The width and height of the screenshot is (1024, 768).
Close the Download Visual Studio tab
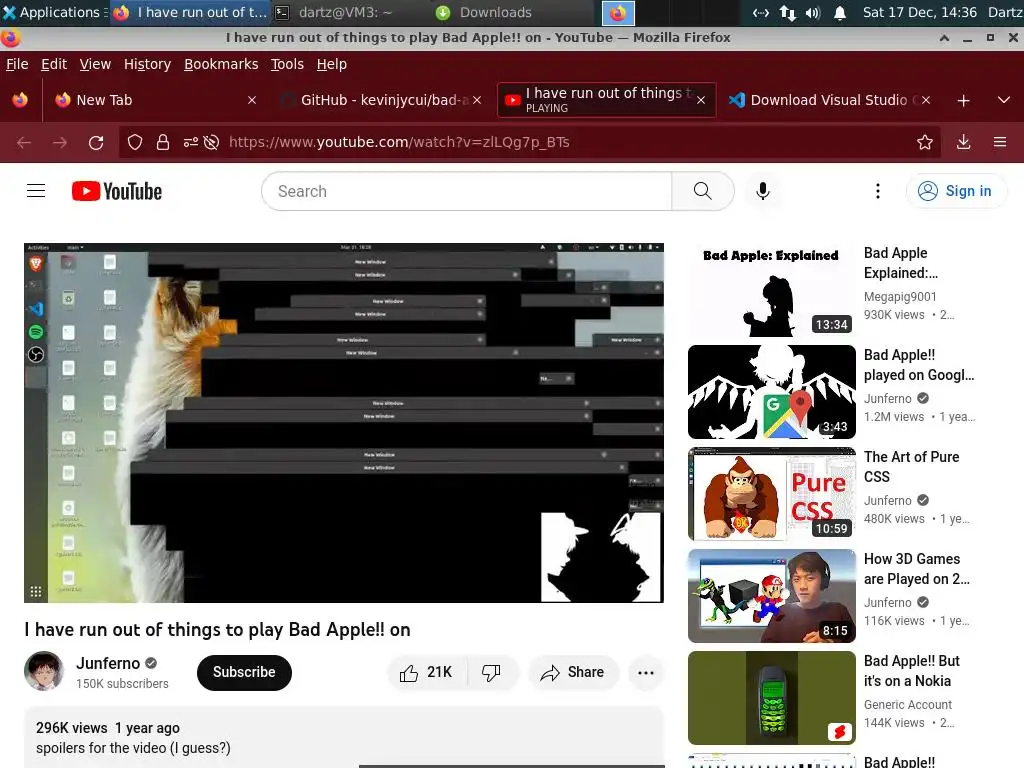point(926,100)
